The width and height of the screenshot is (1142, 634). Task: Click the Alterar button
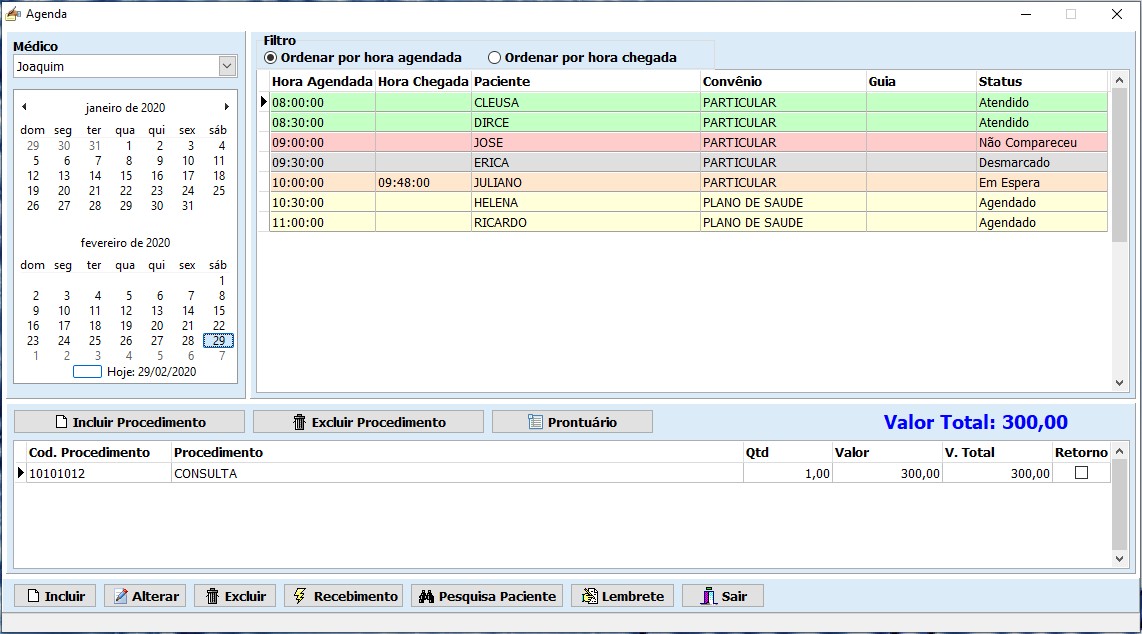[145, 596]
